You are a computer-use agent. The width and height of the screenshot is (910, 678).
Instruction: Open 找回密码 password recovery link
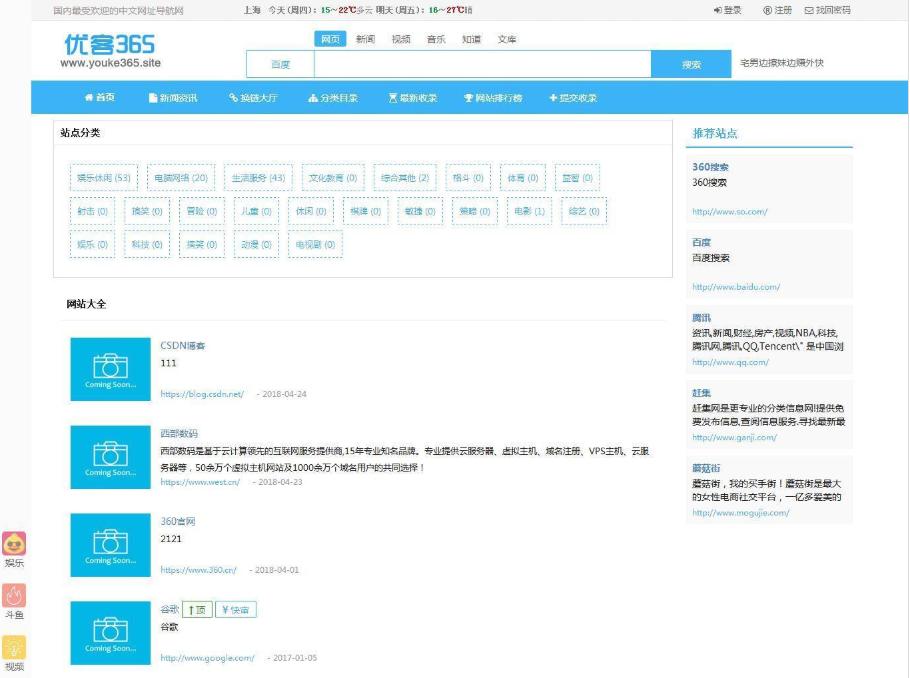click(x=828, y=10)
